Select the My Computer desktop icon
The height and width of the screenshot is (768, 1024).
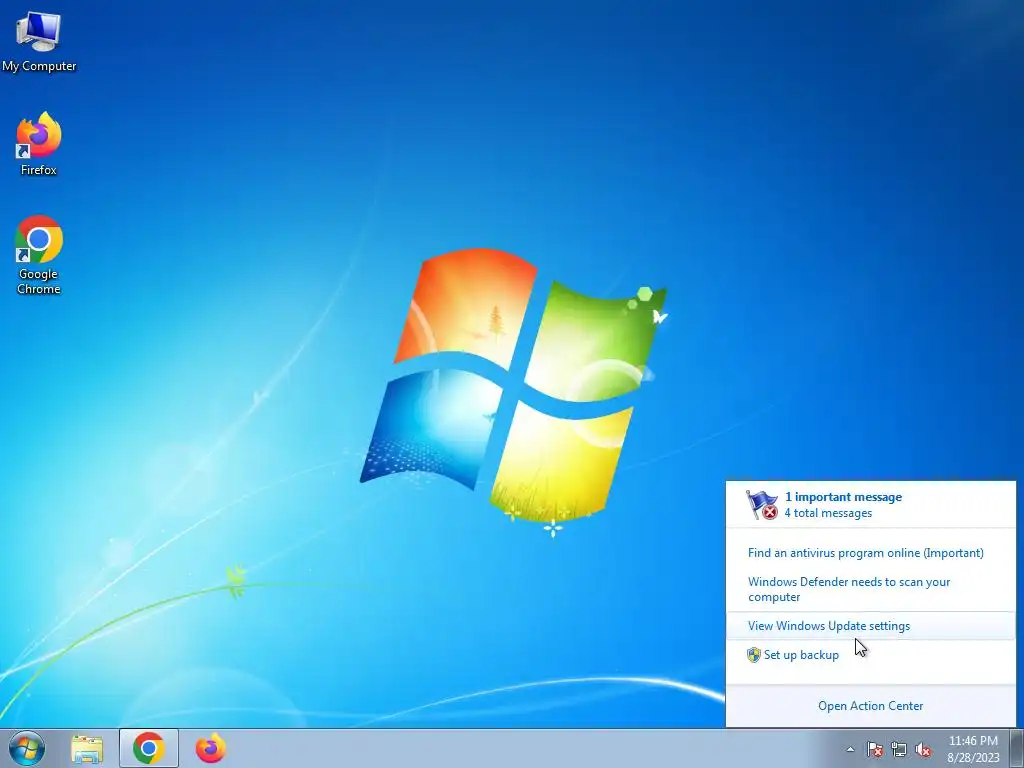39,40
